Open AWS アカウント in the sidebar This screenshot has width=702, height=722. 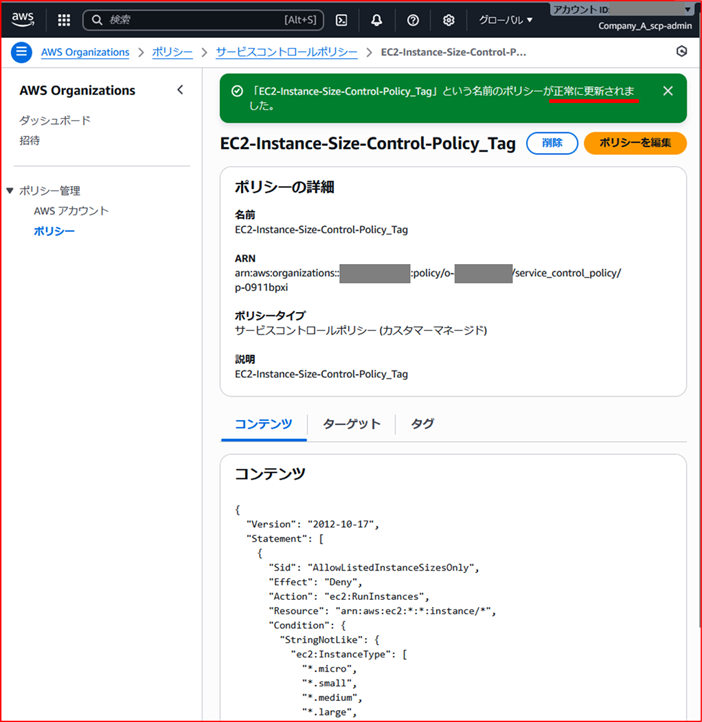(71, 211)
